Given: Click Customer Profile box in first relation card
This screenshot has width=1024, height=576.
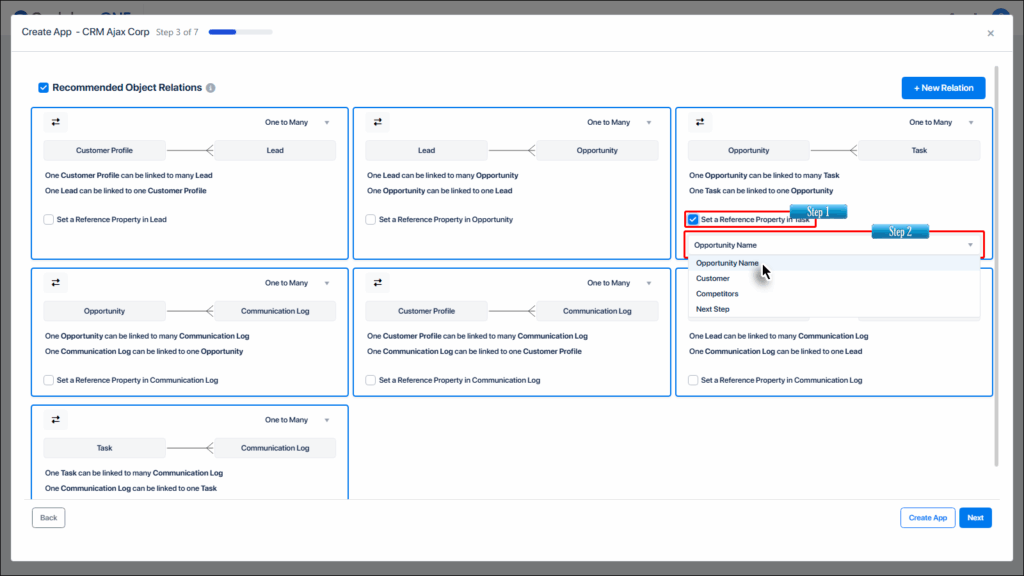Looking at the screenshot, I should [x=104, y=150].
